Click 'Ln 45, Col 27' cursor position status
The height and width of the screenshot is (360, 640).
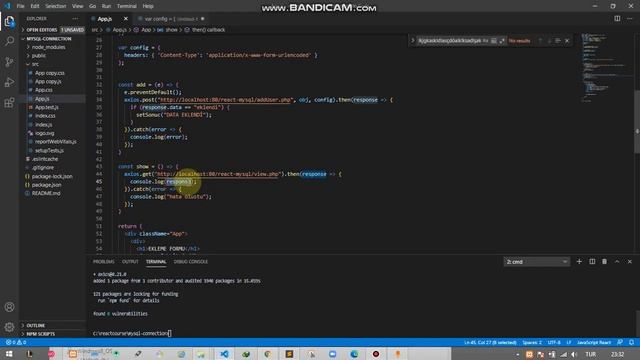(x=490, y=342)
